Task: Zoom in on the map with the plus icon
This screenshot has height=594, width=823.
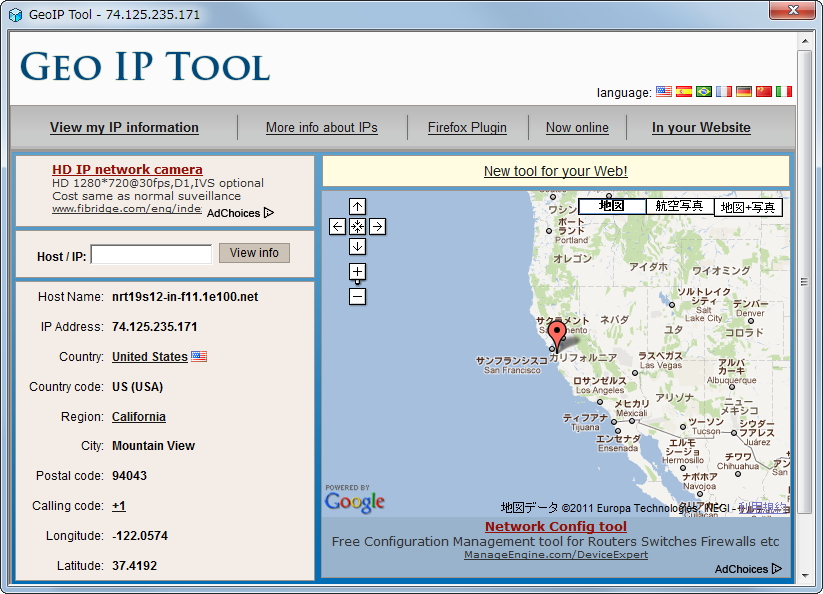Action: (x=357, y=271)
